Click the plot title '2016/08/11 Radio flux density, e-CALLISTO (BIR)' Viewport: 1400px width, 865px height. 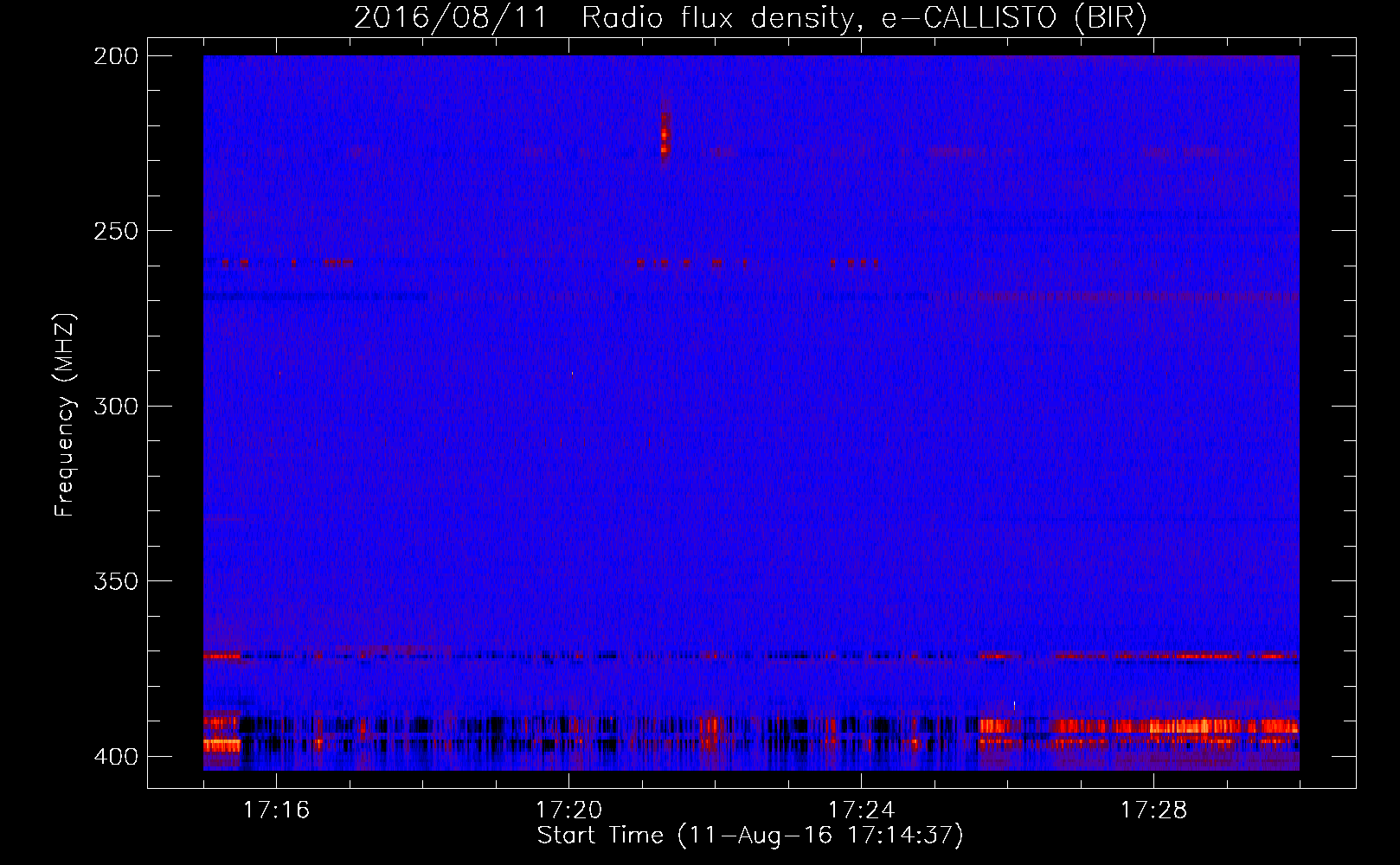click(750, 17)
